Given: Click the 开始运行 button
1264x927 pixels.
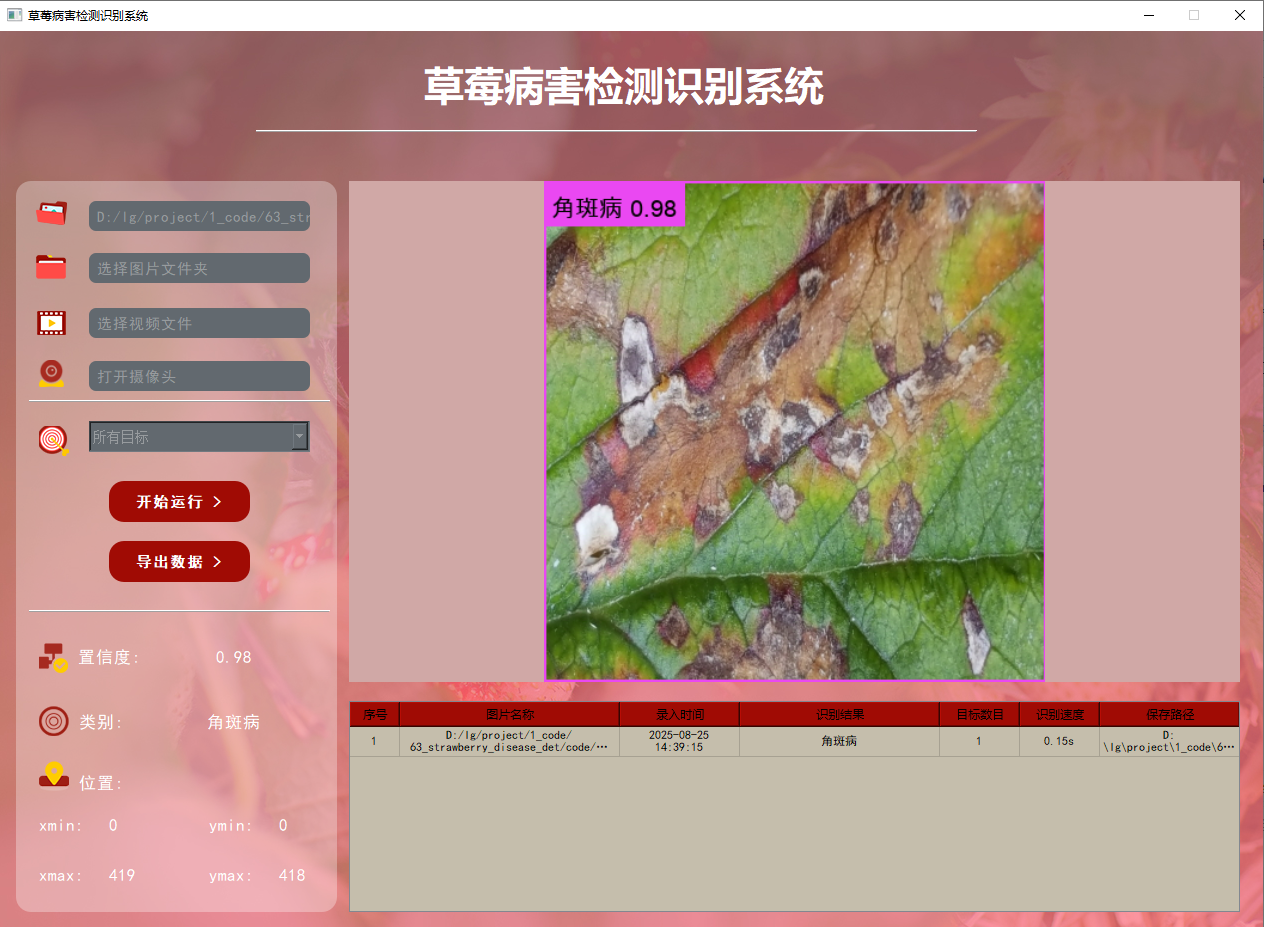Looking at the screenshot, I should coord(179,501).
